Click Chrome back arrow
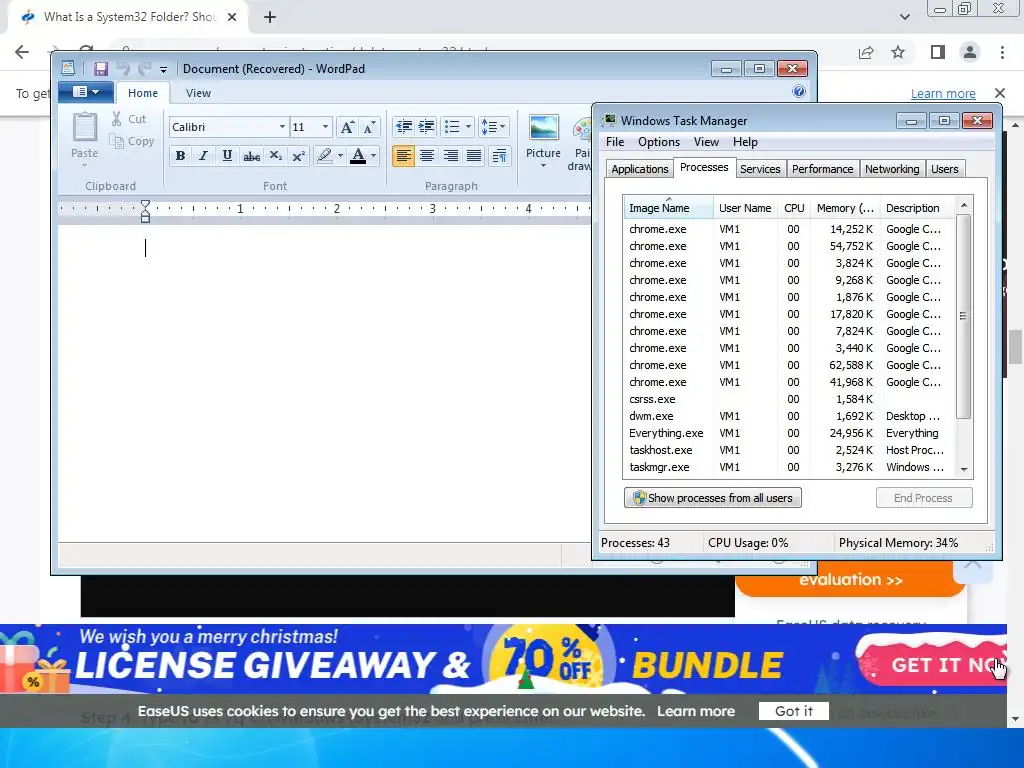Screen dimensions: 1024x768 point(22,52)
